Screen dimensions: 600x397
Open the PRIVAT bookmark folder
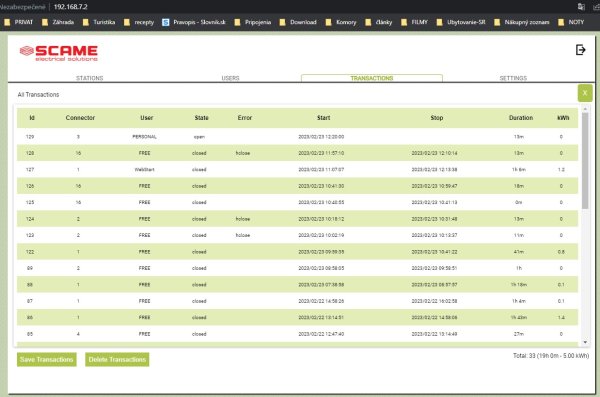pyautogui.click(x=18, y=22)
